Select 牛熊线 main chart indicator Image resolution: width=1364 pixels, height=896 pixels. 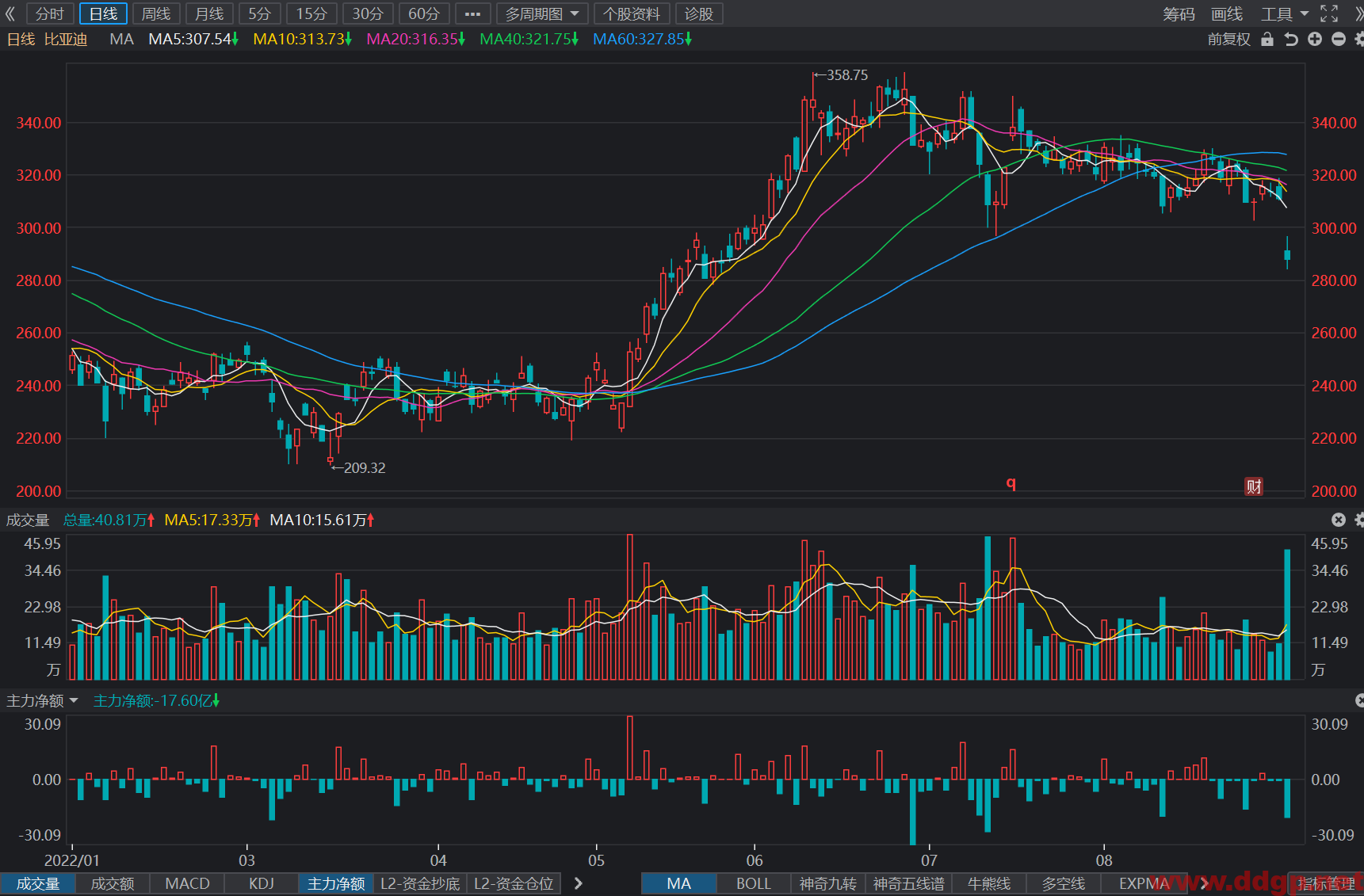989,883
